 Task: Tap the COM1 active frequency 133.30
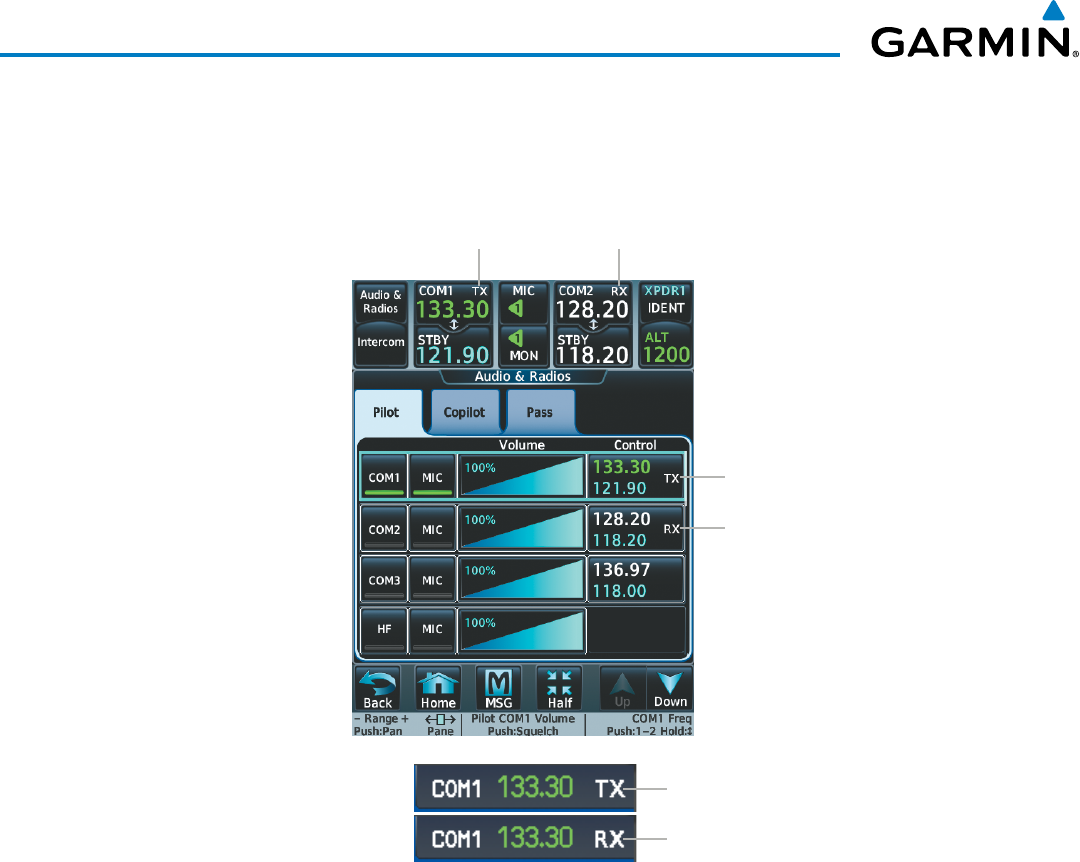453,303
